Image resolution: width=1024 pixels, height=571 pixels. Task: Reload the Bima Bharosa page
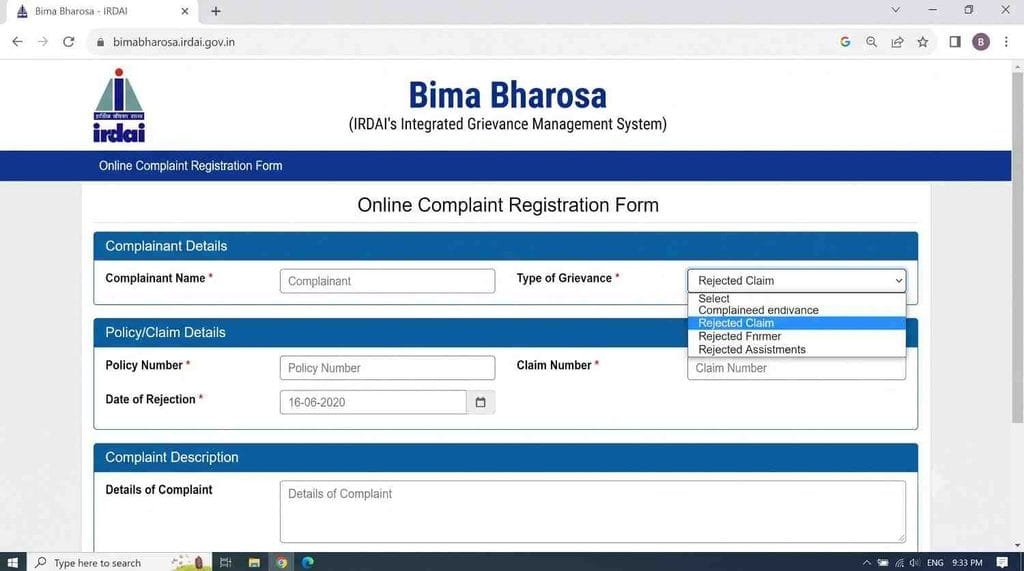69,42
